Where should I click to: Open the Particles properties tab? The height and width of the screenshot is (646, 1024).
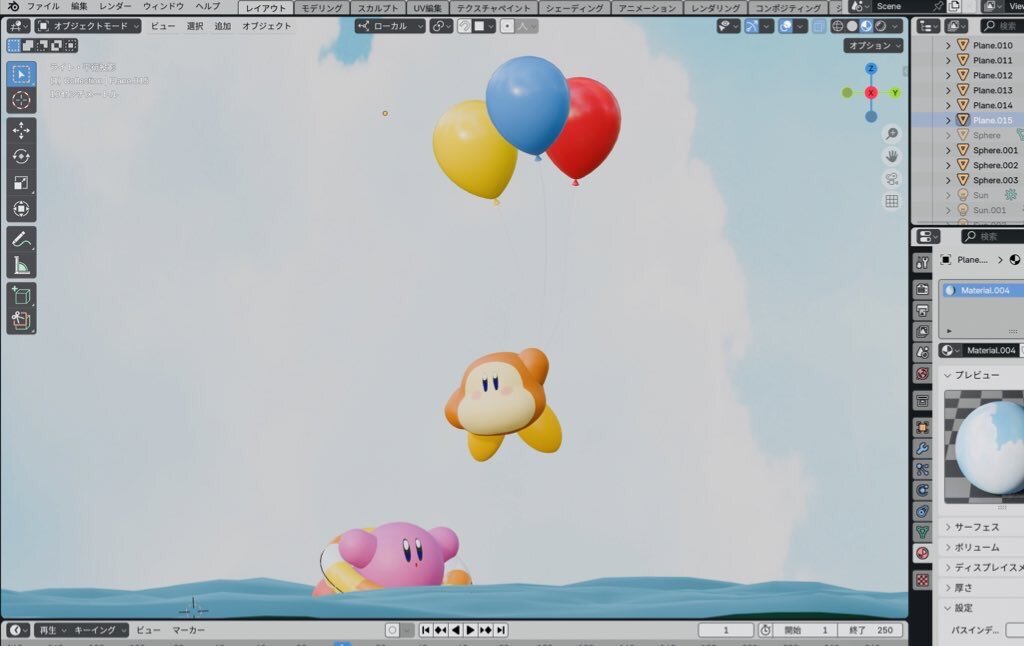pos(922,469)
